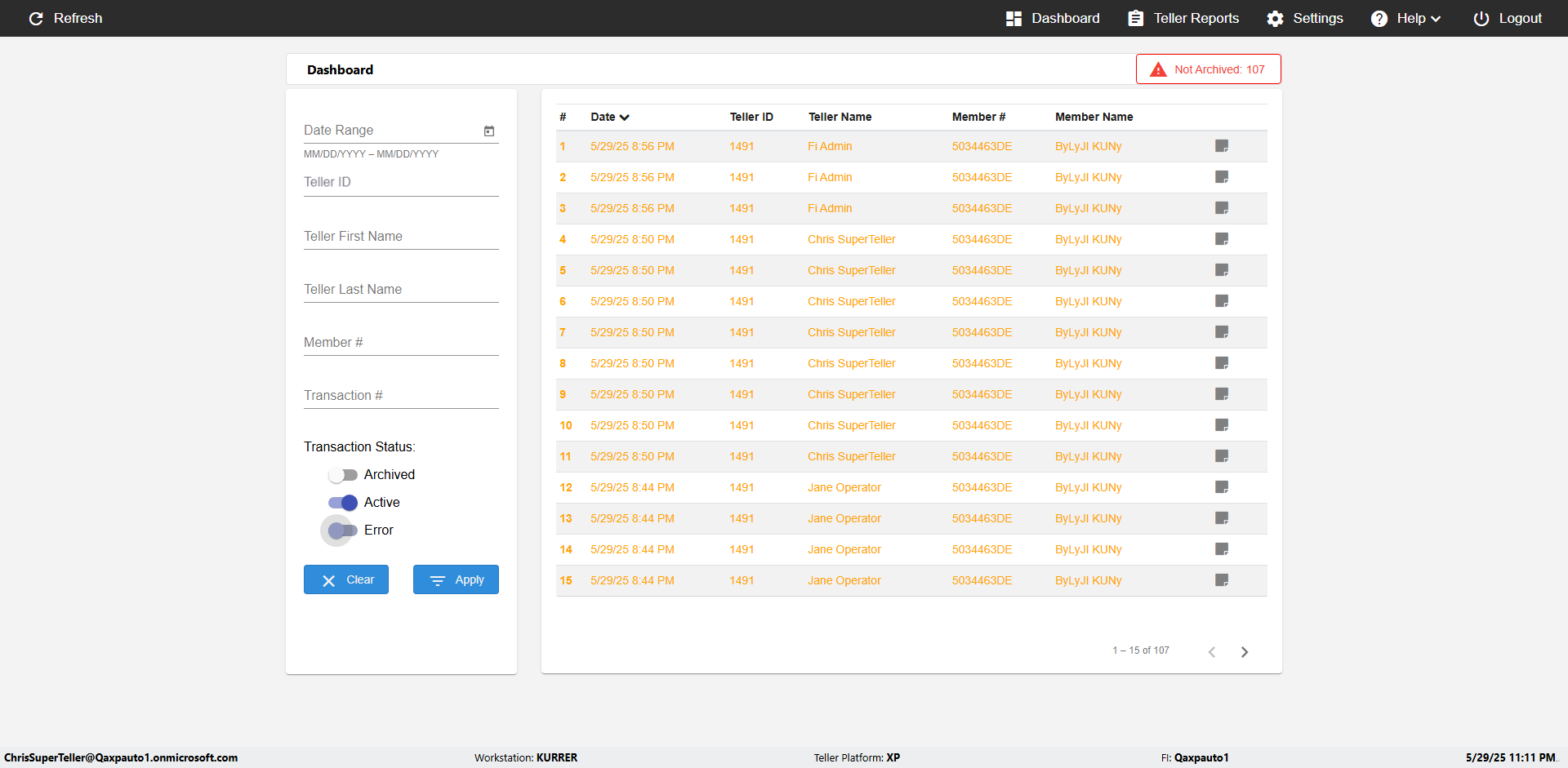The image size is (1568, 768).
Task: Open Dashboard from top navigation
Action: (1053, 19)
